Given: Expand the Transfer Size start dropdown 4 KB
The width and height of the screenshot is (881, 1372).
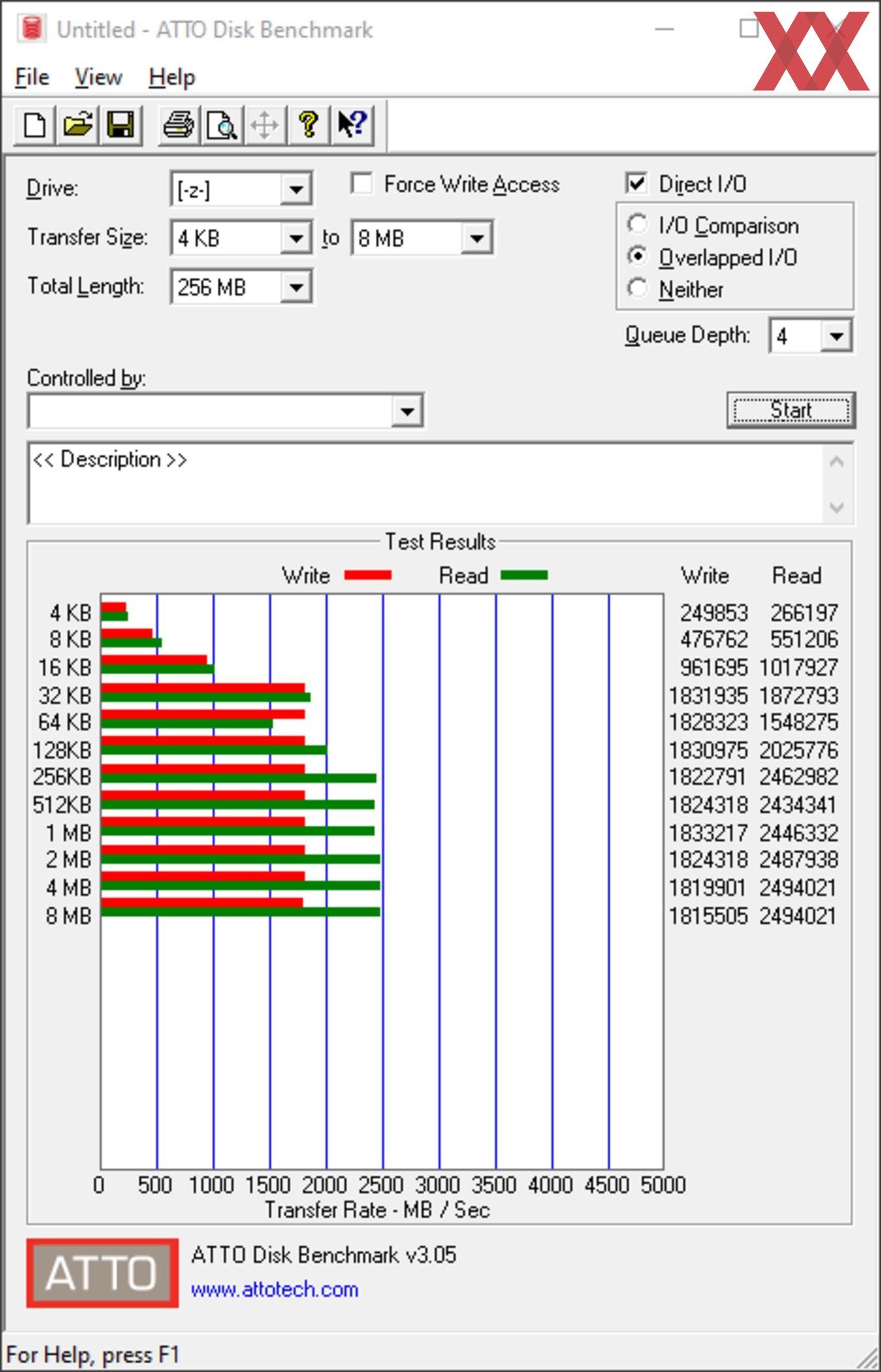Looking at the screenshot, I should coord(240,238).
